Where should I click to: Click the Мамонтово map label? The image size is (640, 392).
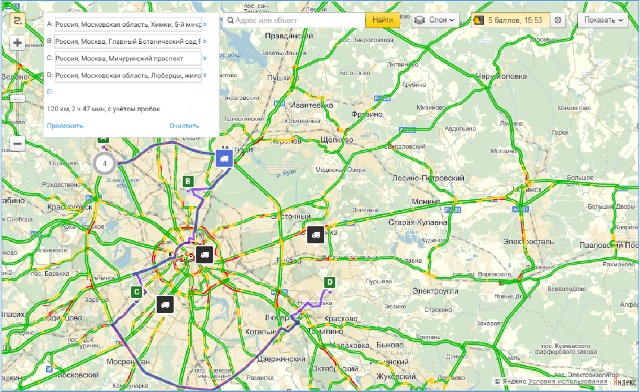[x=574, y=108]
